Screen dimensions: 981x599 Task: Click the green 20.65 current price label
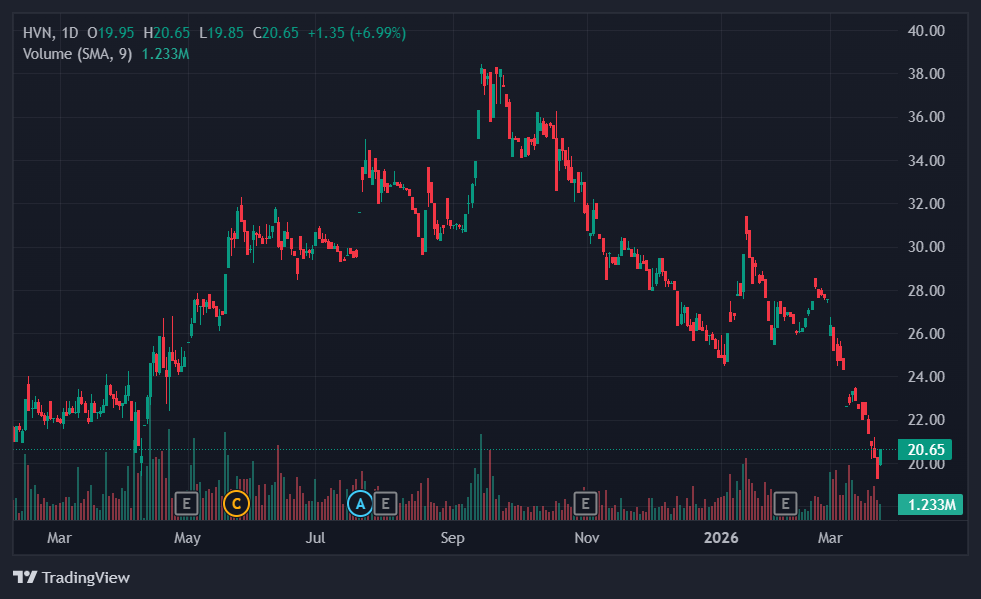pyautogui.click(x=924, y=449)
